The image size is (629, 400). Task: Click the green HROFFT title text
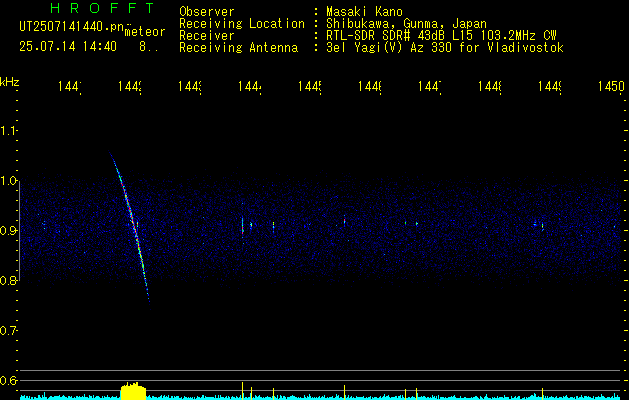(x=102, y=8)
